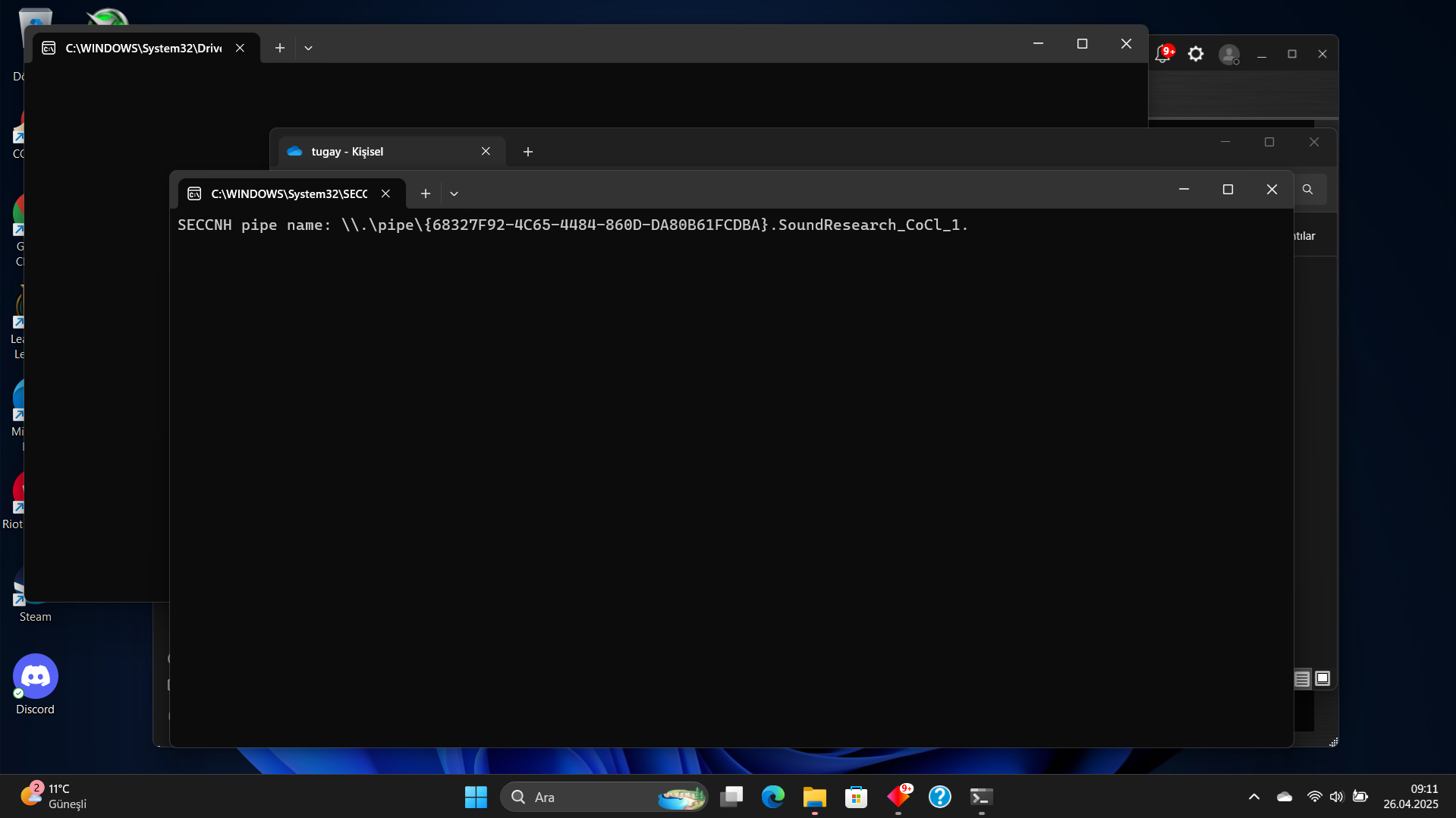Add a new tab in the SECC terminal window
The width and height of the screenshot is (1456, 818).
[x=426, y=194]
